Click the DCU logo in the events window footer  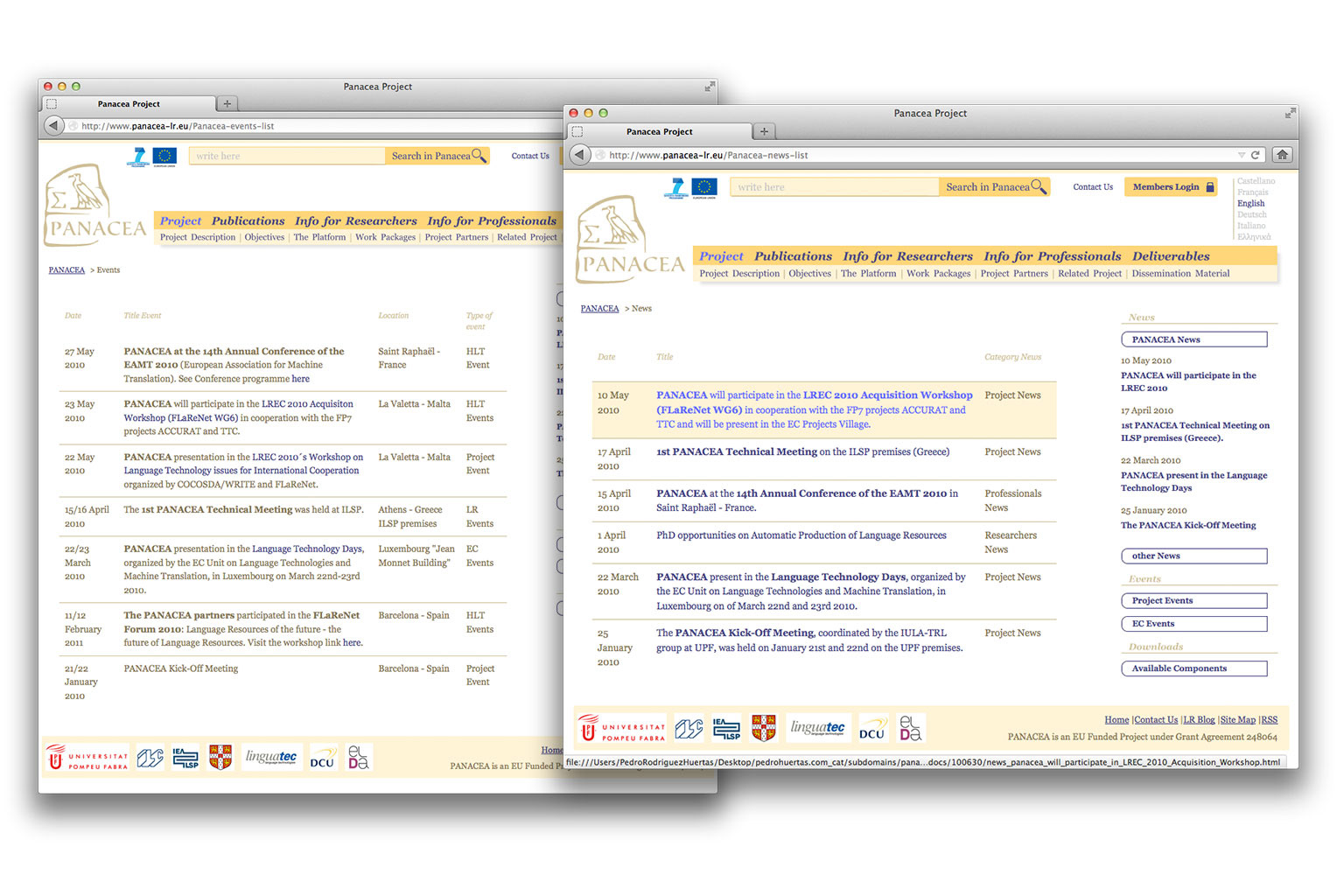tap(323, 758)
